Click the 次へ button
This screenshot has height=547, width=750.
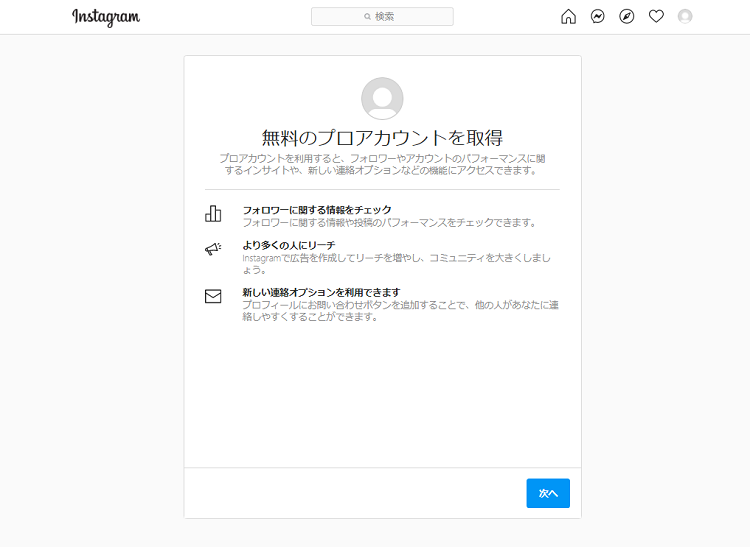[548, 493]
